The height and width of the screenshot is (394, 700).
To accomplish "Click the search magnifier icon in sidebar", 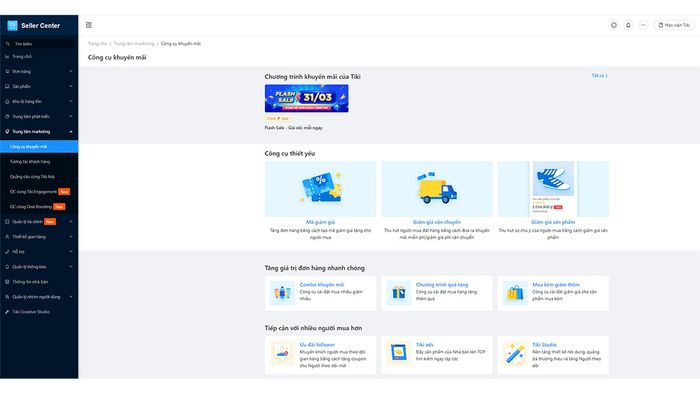I will [x=8, y=44].
